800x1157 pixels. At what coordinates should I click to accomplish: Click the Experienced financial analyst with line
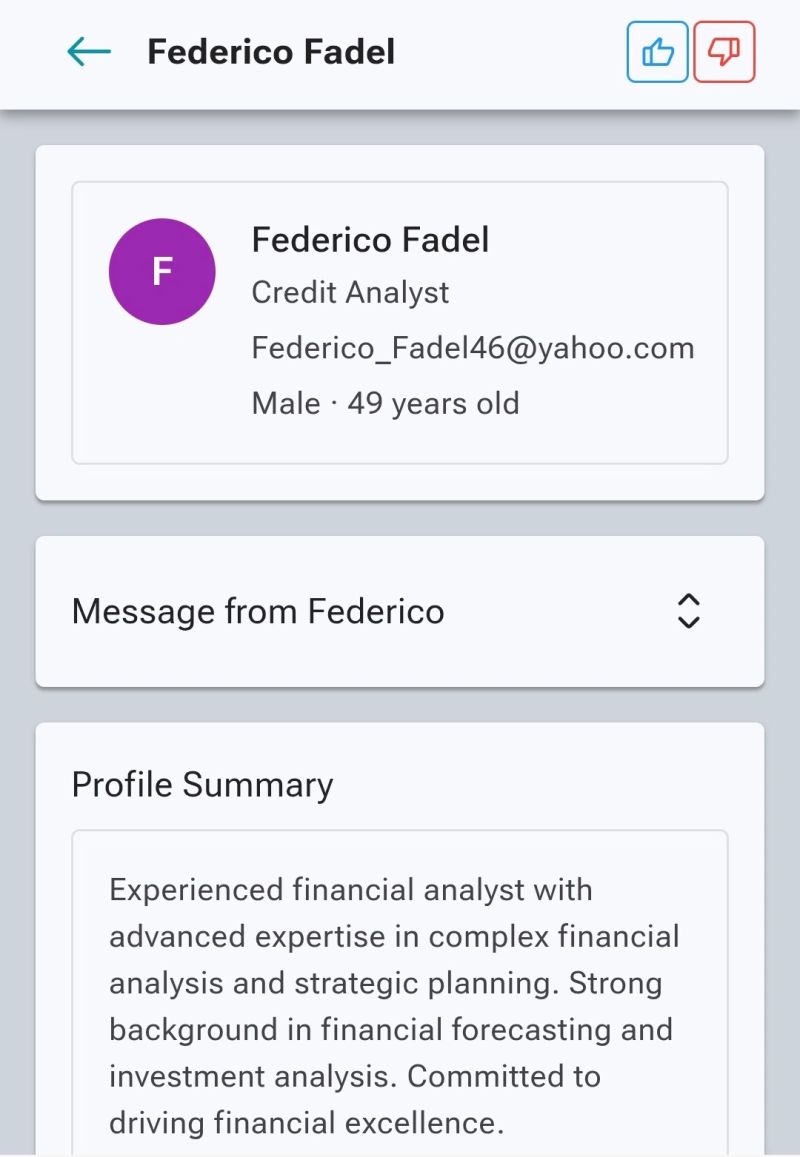click(351, 890)
